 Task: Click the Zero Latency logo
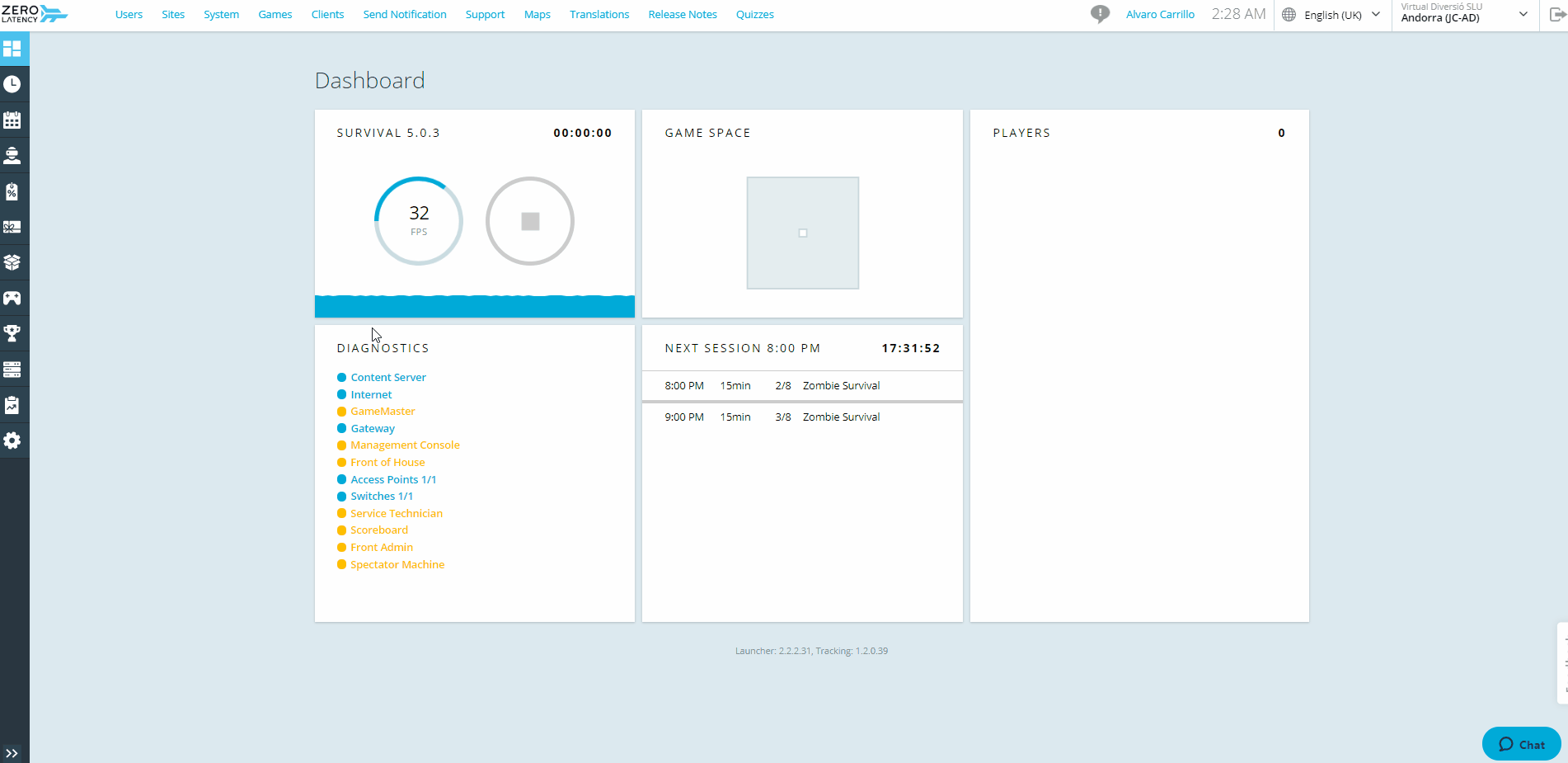tap(35, 14)
